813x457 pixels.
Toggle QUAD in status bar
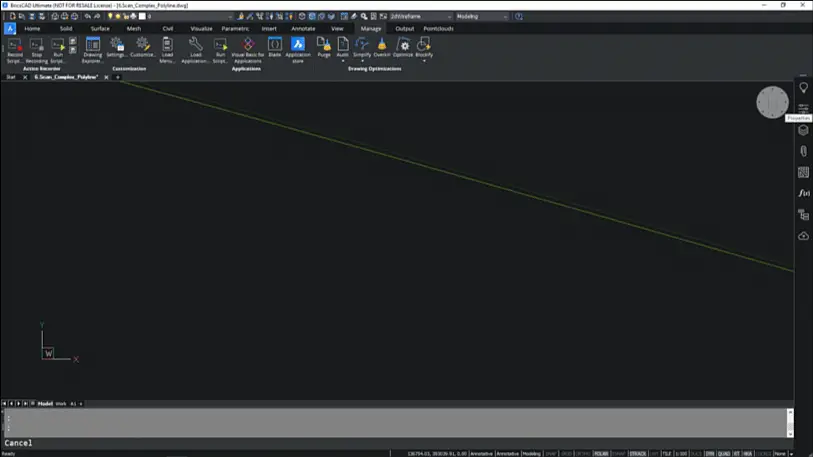pos(724,454)
